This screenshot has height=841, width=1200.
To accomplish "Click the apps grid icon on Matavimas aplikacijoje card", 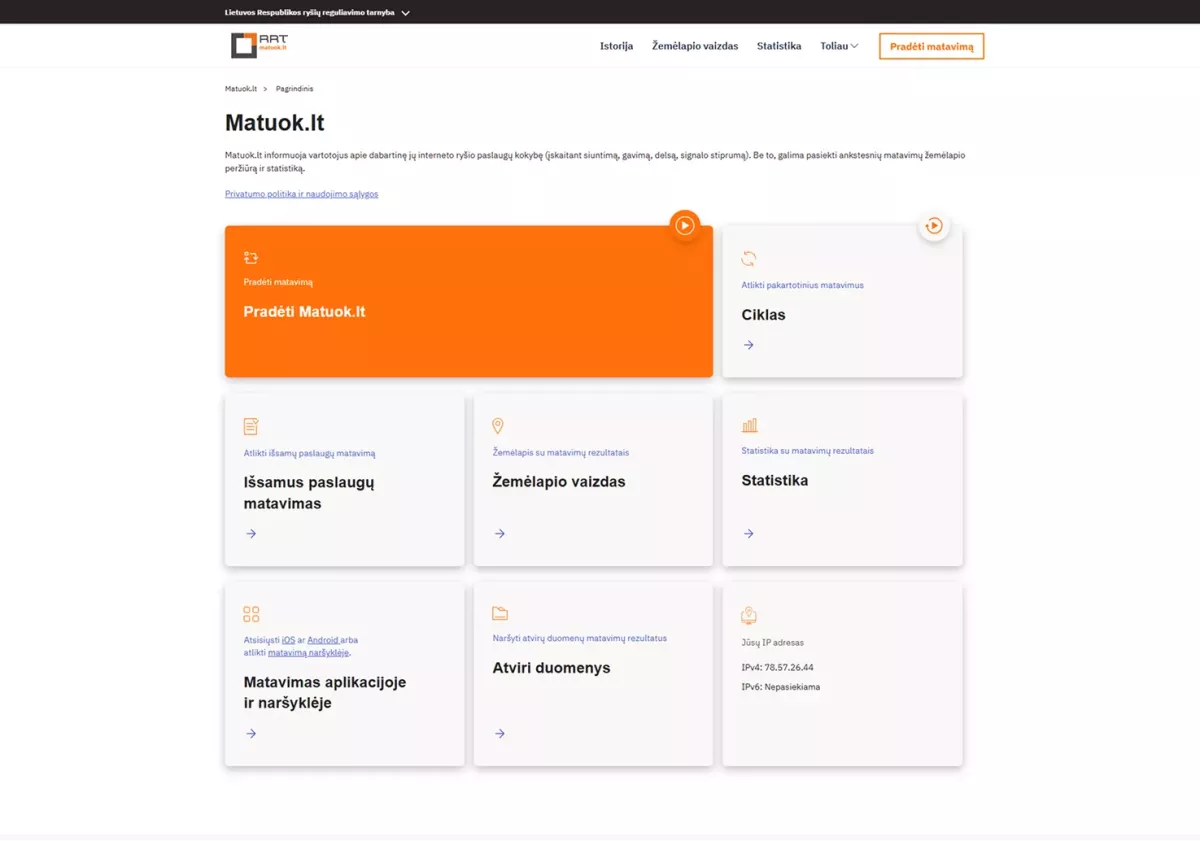I will pyautogui.click(x=251, y=614).
